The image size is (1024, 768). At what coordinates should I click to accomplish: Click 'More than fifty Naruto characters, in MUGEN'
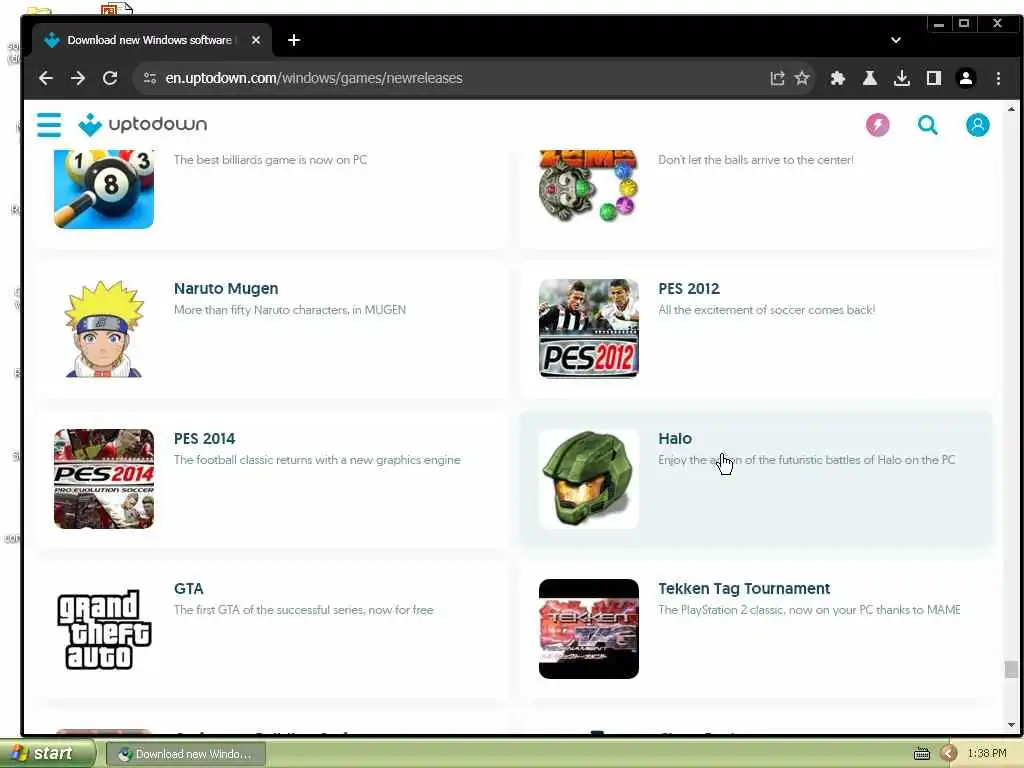[290, 310]
